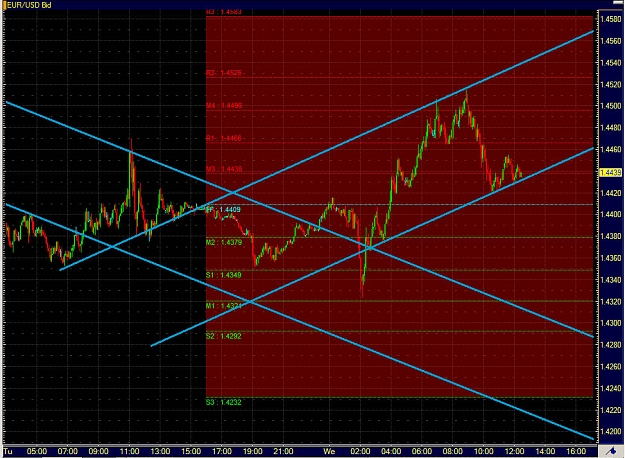The image size is (625, 458).
Task: Click the Tu day label on time axis
Action: (8, 451)
